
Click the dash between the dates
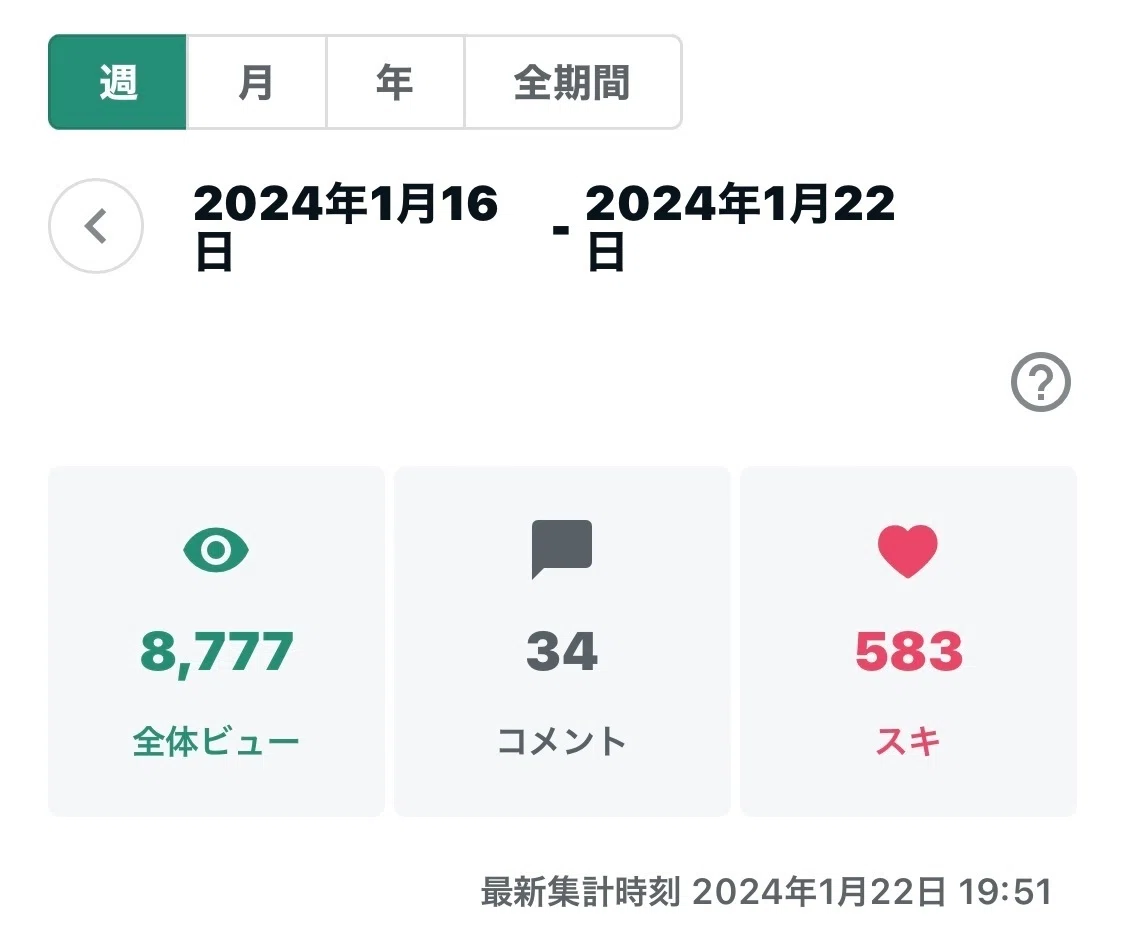(561, 230)
